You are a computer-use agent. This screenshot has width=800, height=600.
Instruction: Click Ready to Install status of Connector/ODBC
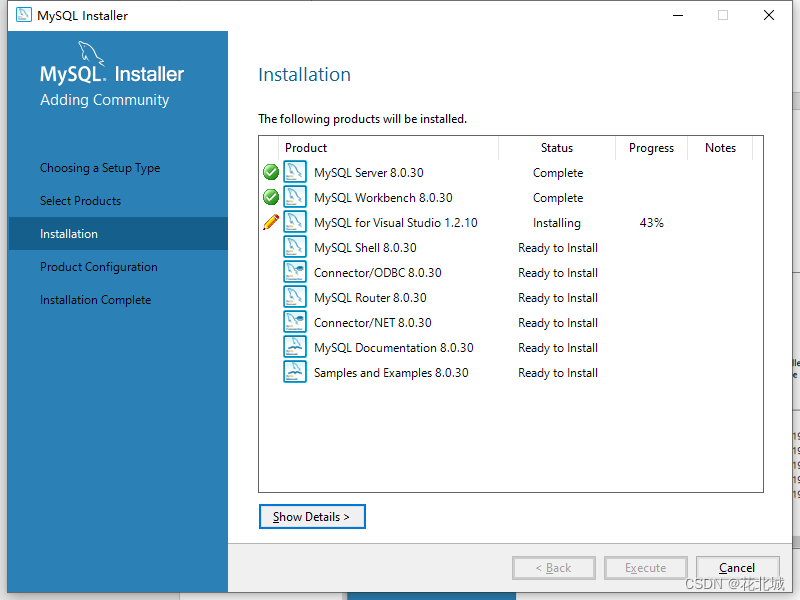pyautogui.click(x=558, y=273)
